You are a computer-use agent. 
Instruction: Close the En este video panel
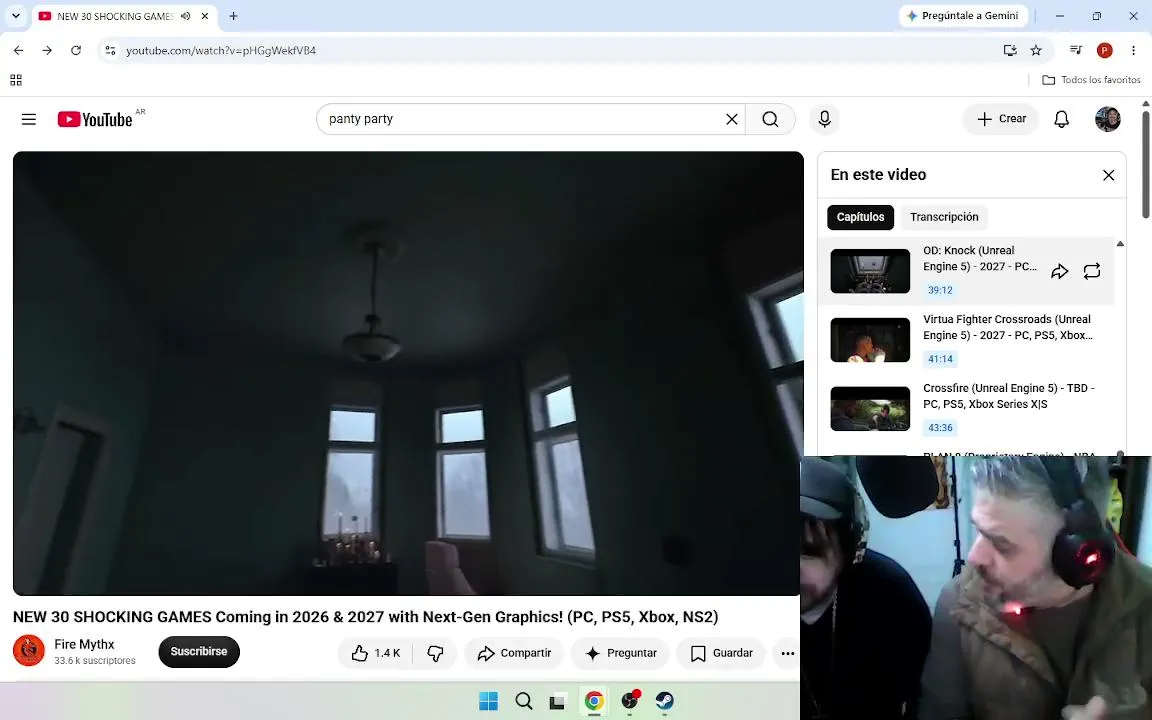coord(1109,175)
